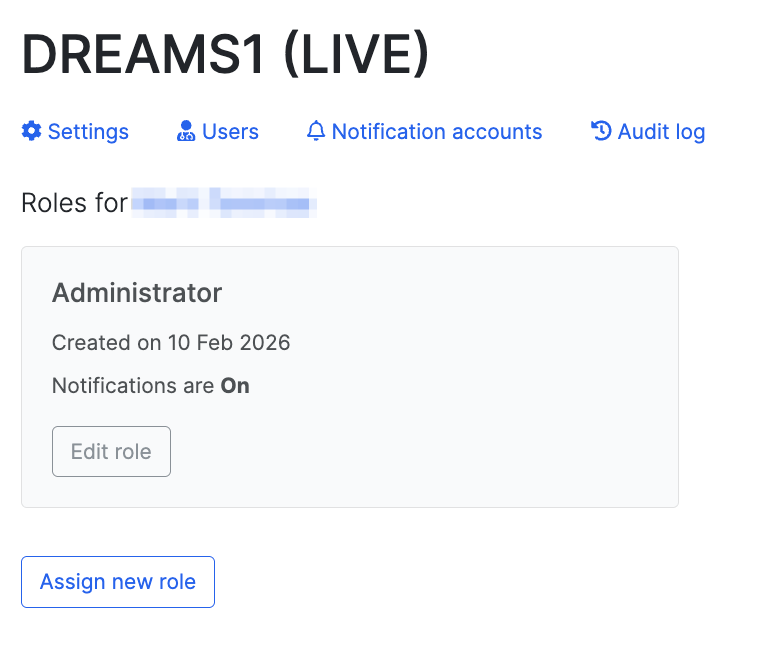
Task: Click the bold On notification status
Action: click(235, 386)
